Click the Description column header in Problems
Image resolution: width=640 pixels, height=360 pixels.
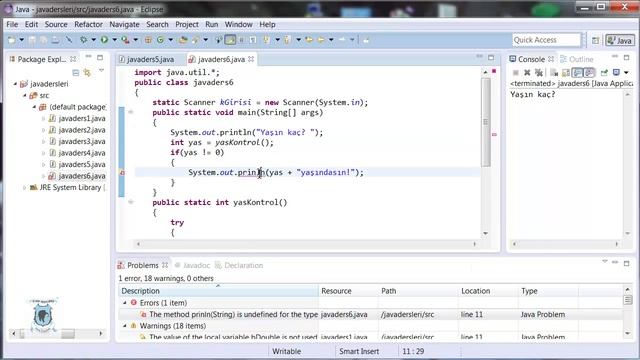(218, 291)
